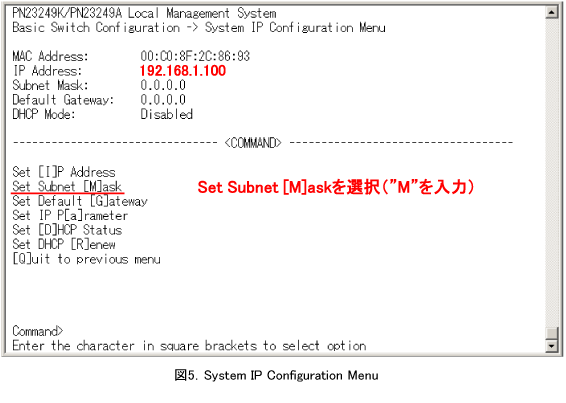The image size is (566, 403).
Task: Select the Set [I]P Address option
Action: [x=64, y=172]
